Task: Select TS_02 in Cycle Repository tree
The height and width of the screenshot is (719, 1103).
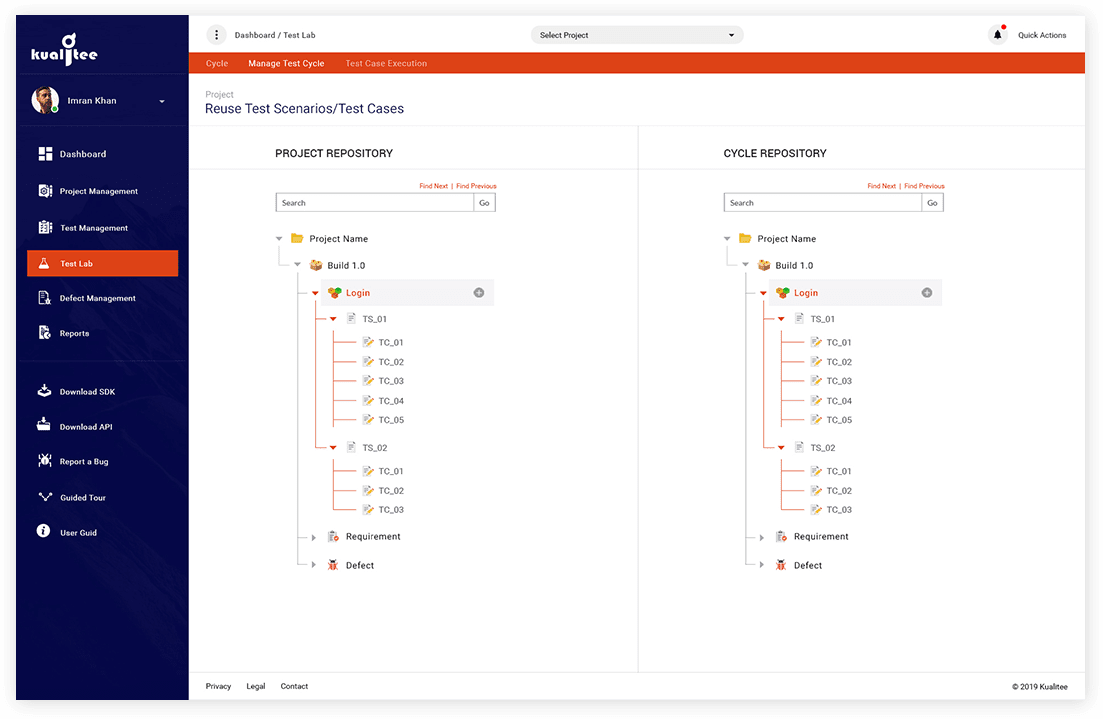Action: pyautogui.click(x=822, y=447)
